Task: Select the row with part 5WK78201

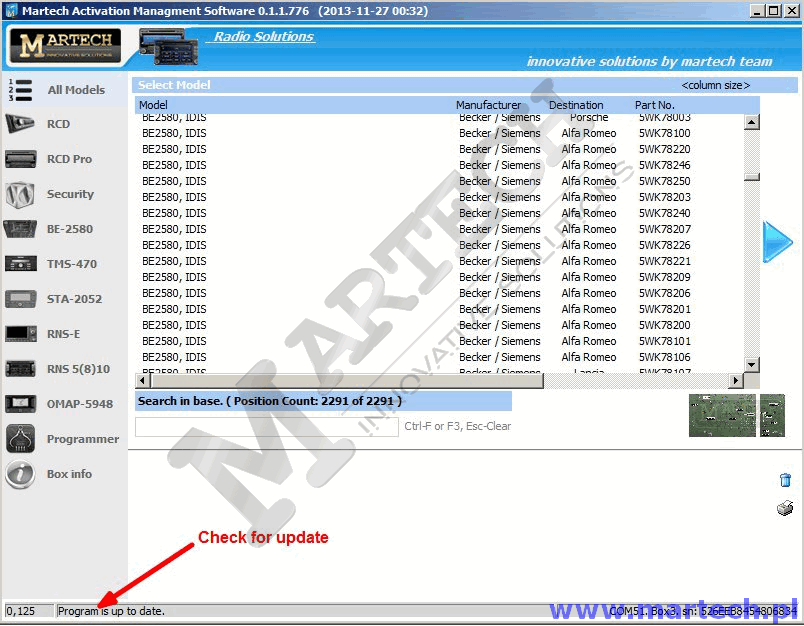Action: [x=441, y=309]
